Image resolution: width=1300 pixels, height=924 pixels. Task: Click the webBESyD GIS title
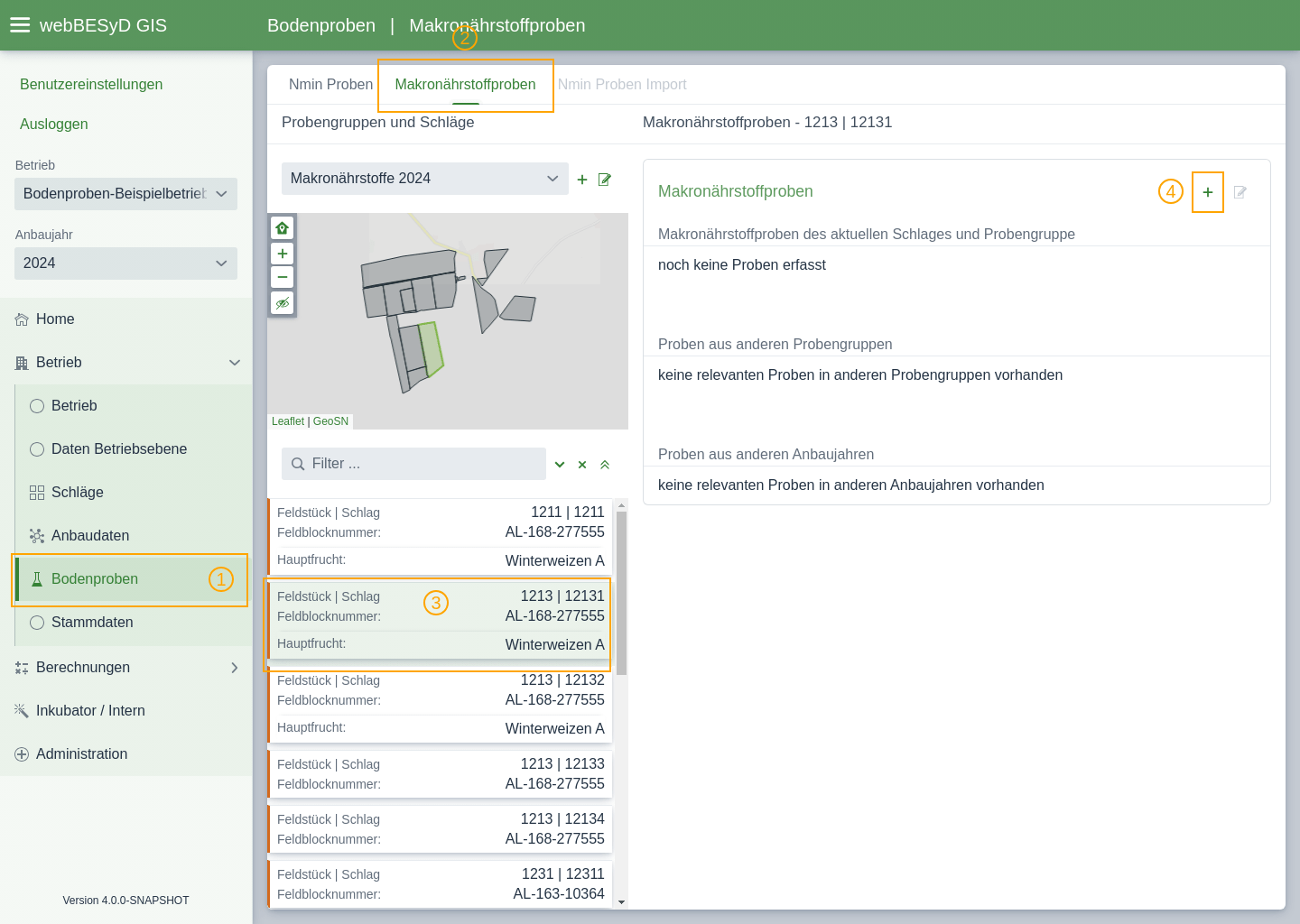[x=103, y=25]
